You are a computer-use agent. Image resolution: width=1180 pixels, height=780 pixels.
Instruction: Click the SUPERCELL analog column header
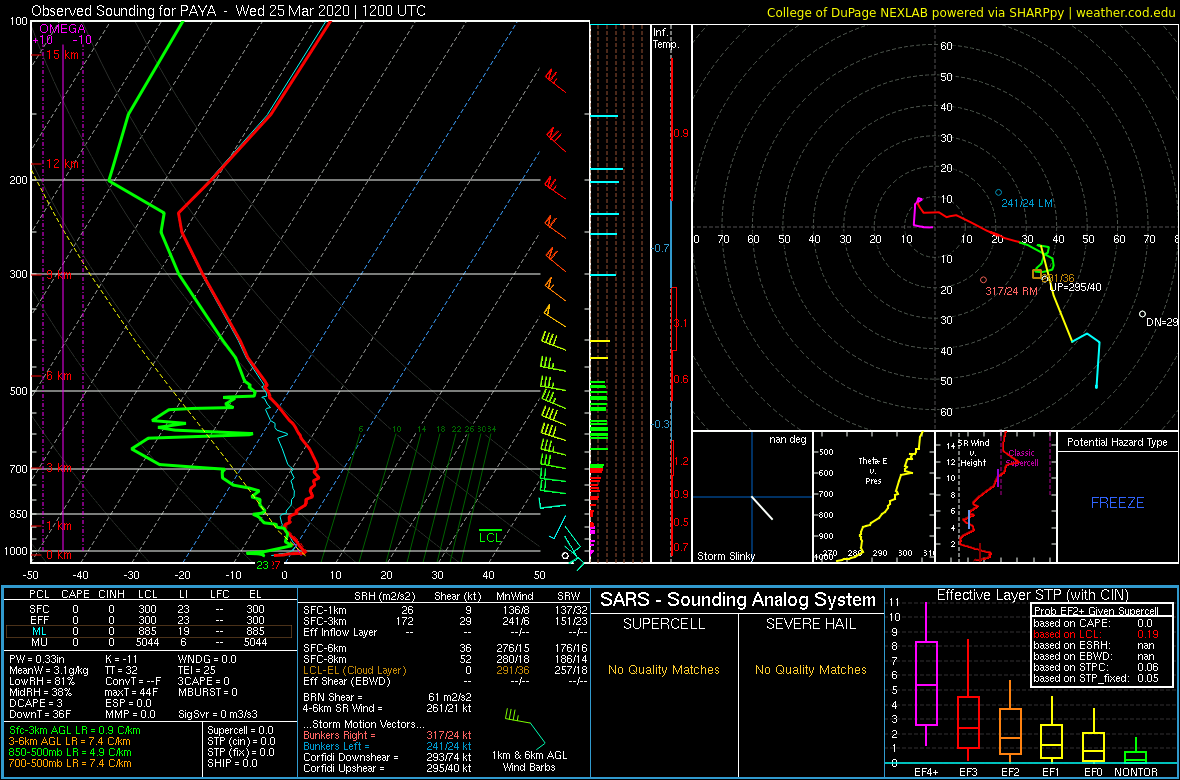coord(664,625)
